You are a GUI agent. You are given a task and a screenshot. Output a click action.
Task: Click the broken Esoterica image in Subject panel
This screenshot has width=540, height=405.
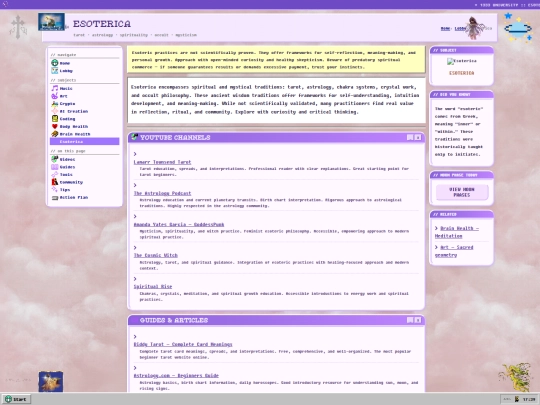click(x=461, y=61)
